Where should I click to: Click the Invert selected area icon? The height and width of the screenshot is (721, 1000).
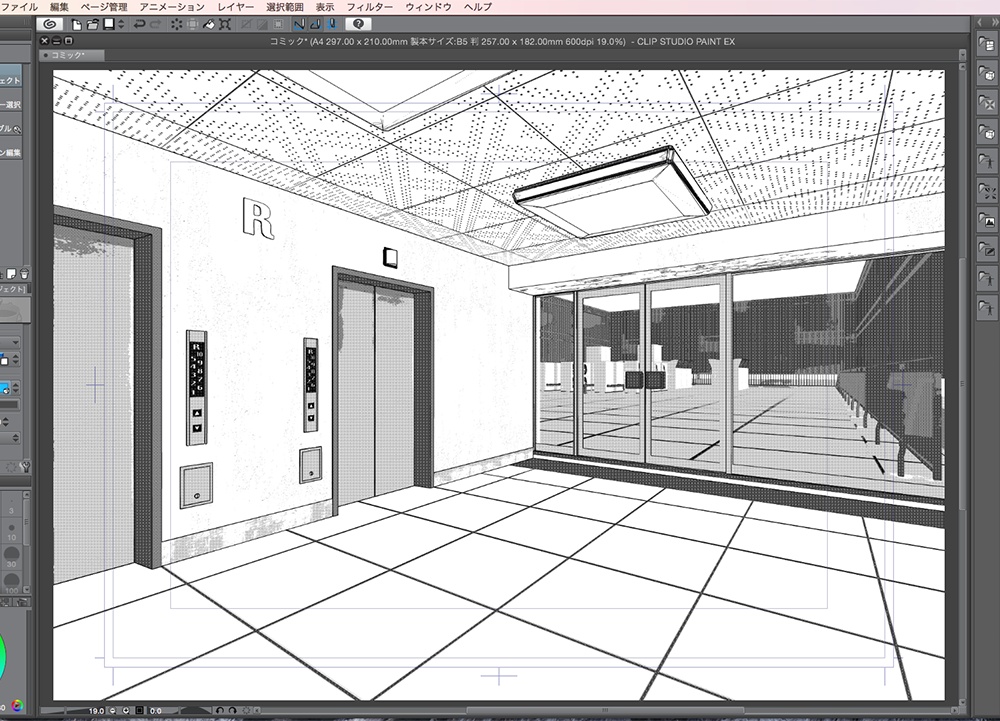(x=261, y=24)
